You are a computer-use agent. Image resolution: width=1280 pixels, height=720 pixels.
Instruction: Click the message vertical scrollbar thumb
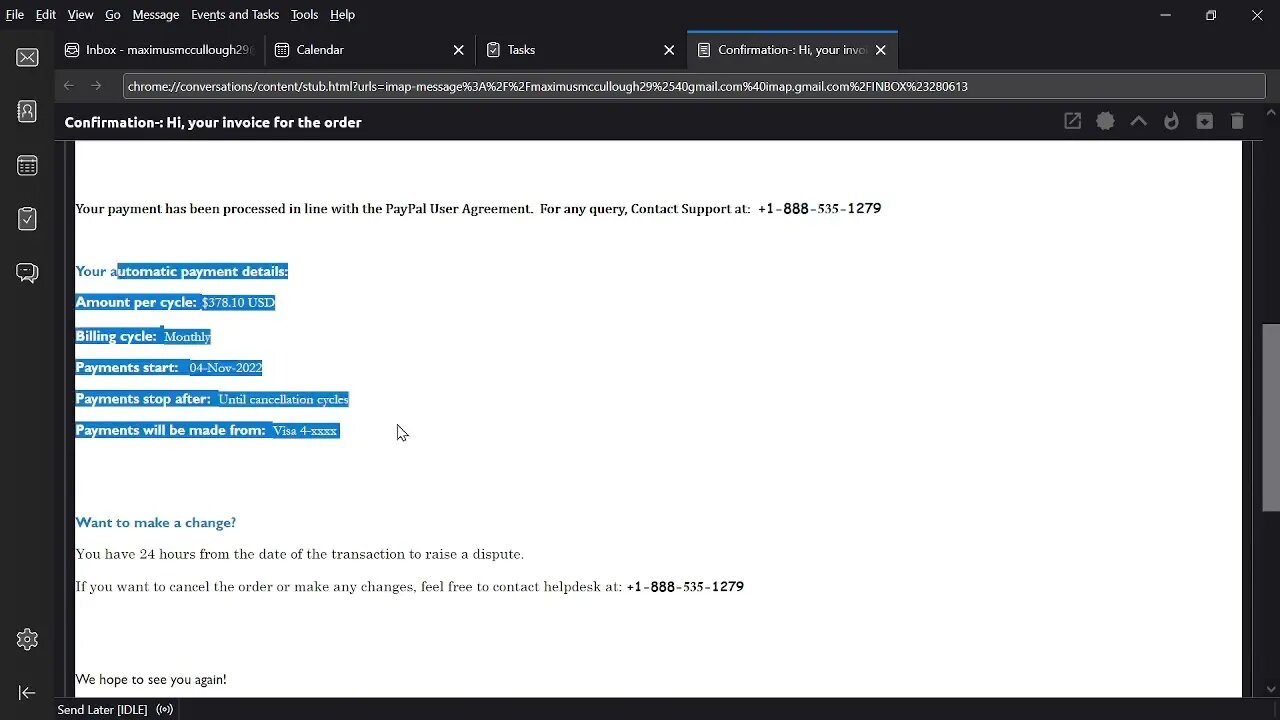[x=1271, y=418]
